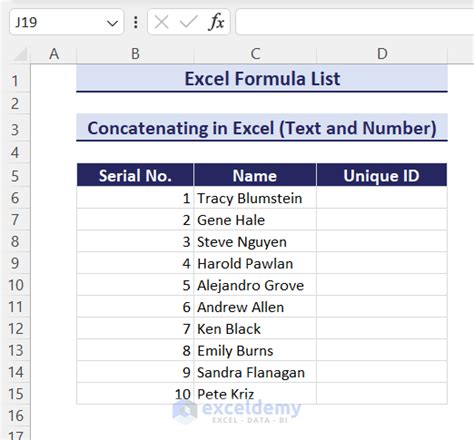The width and height of the screenshot is (474, 440).
Task: Select row 13 header
Action: tap(15, 350)
